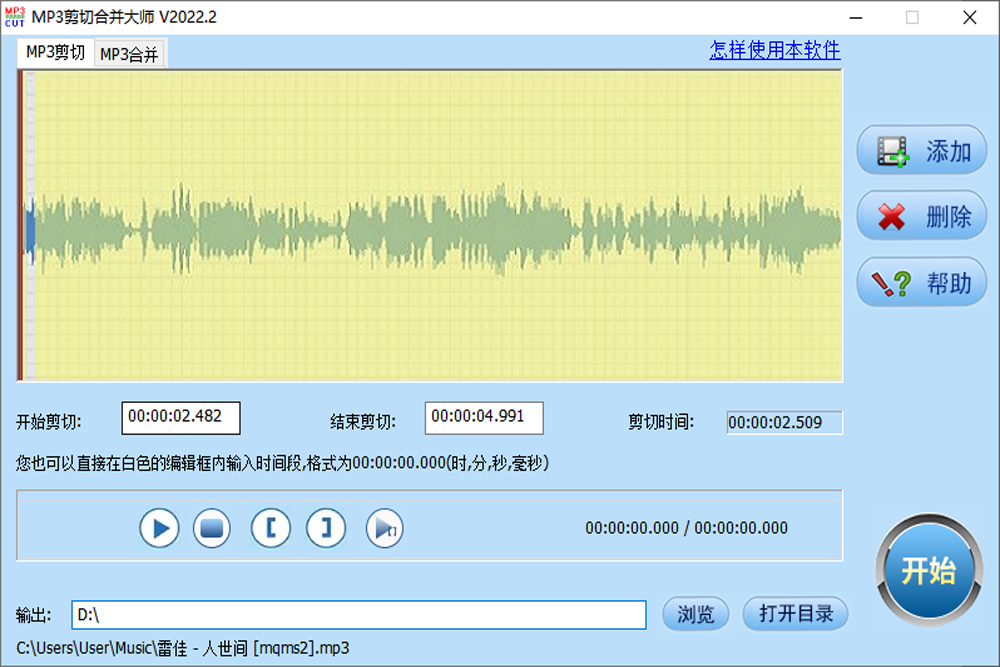Start cutting with the big 开始 button
The width and height of the screenshot is (1000, 667).
[928, 569]
